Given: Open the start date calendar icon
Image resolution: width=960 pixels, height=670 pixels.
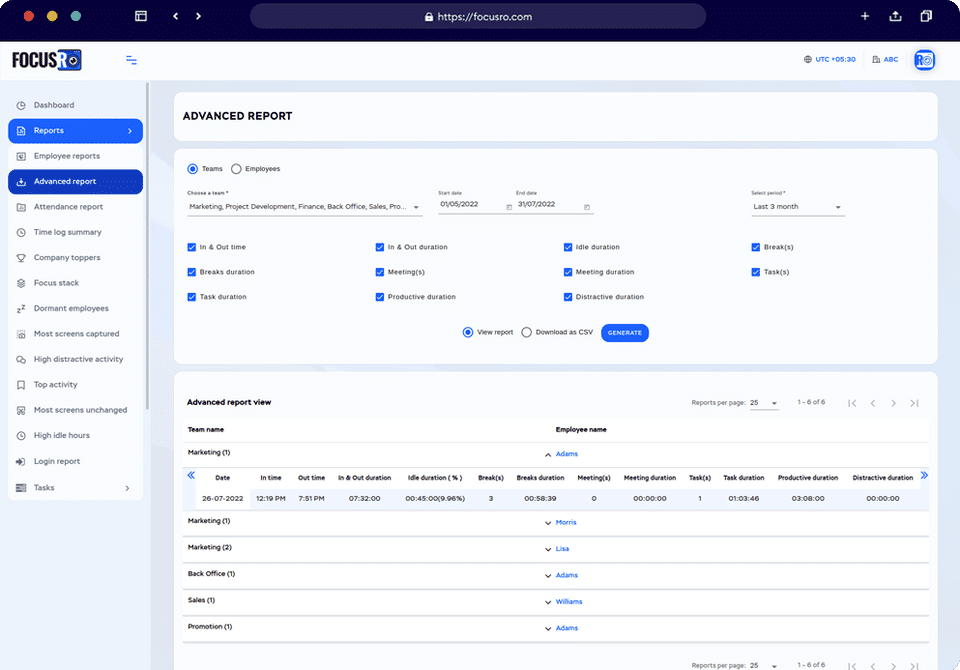Looking at the screenshot, I should click(x=509, y=207).
